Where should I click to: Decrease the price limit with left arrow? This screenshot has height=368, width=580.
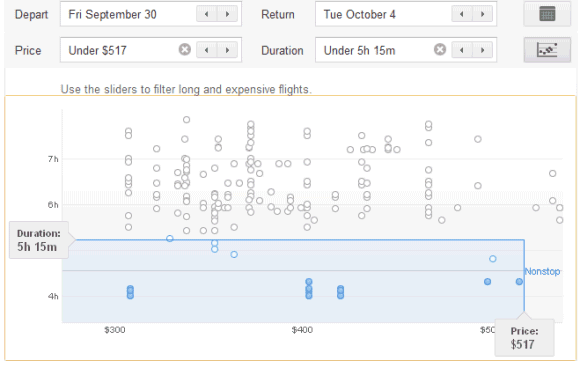pos(206,50)
